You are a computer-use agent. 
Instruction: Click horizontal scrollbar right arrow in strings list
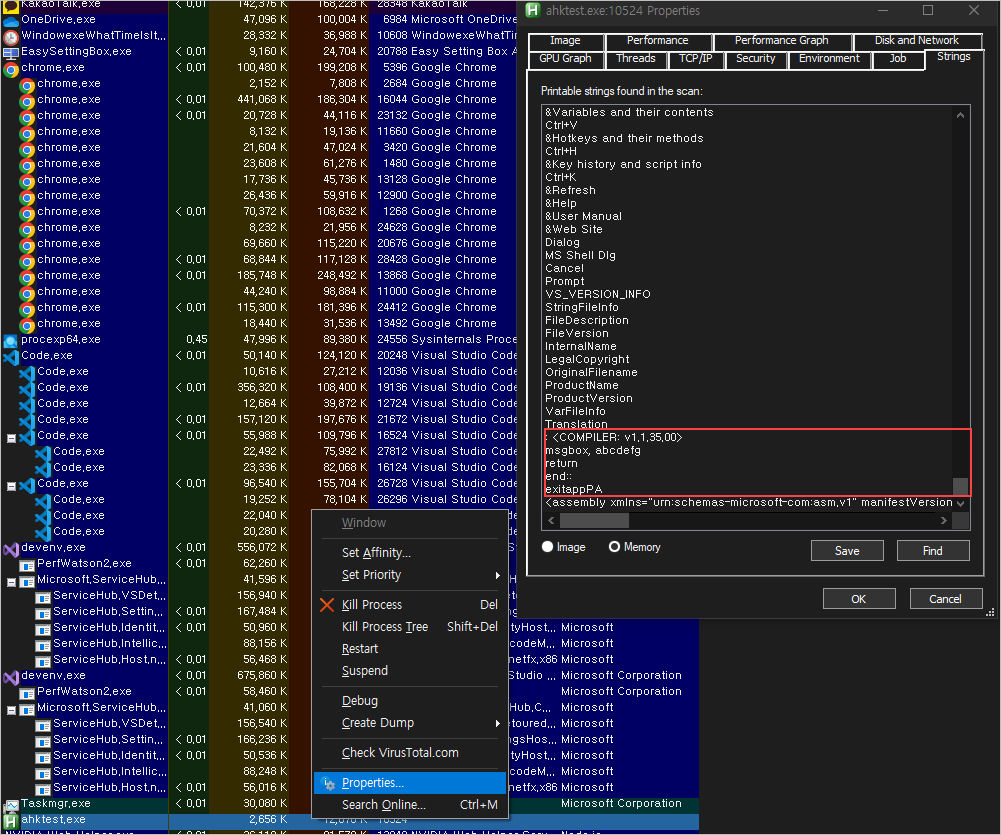click(944, 521)
